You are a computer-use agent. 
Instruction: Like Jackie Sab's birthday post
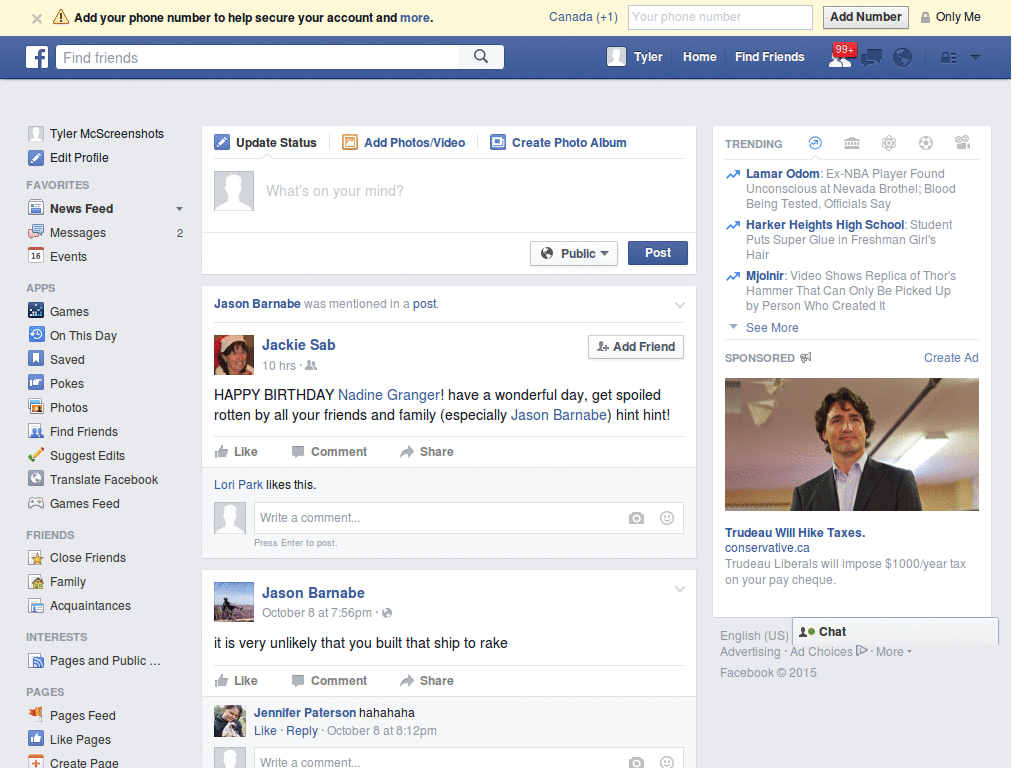(236, 451)
